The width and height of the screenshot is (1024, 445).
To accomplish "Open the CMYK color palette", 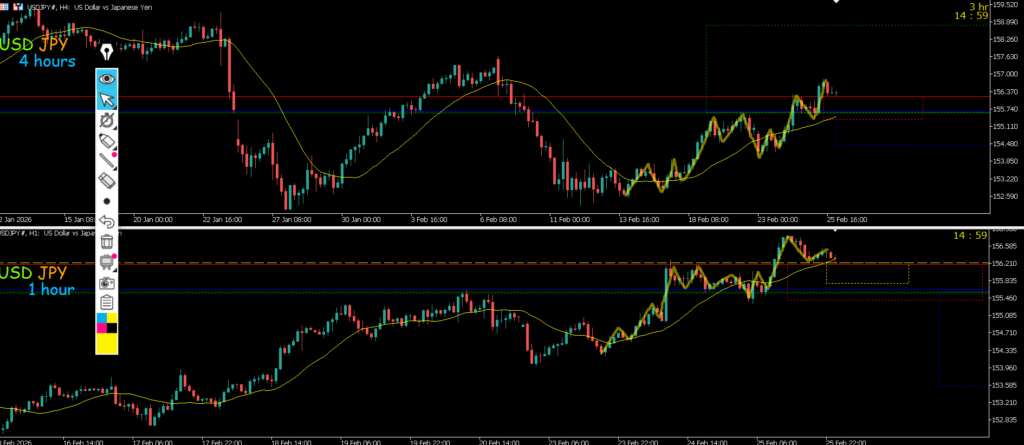I will click(x=107, y=322).
